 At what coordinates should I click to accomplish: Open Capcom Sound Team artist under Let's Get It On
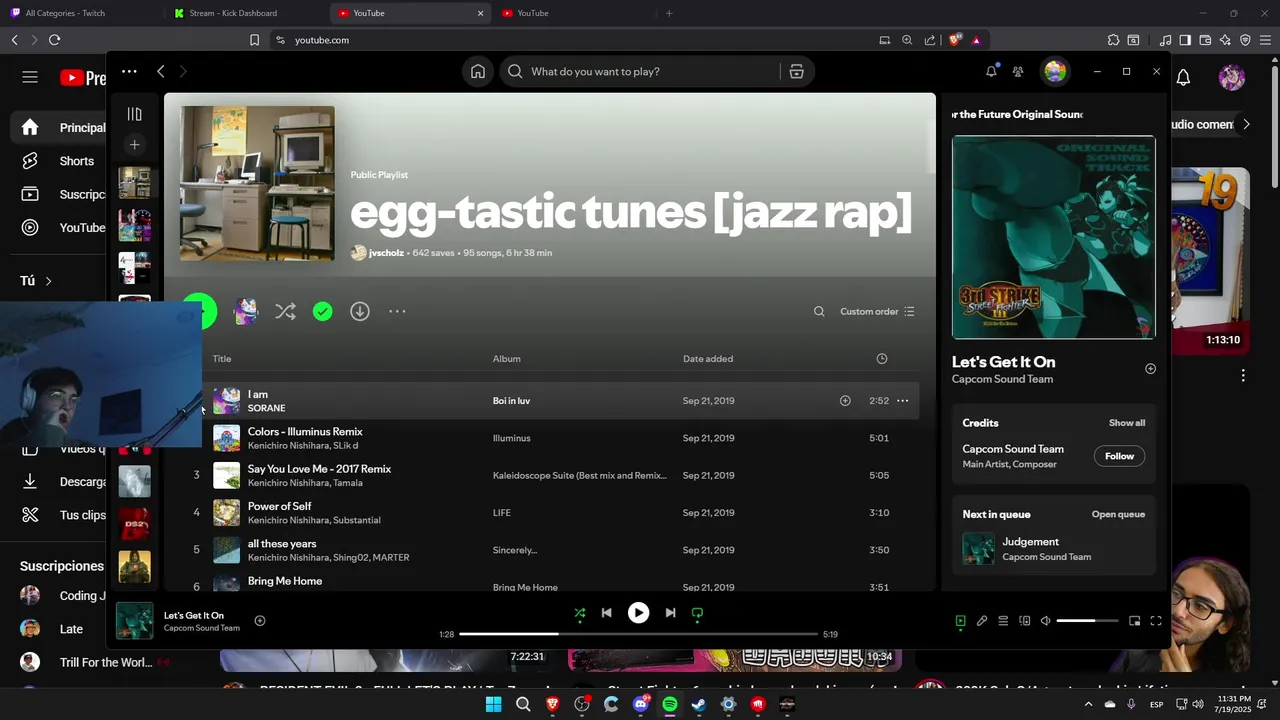(x=1002, y=379)
